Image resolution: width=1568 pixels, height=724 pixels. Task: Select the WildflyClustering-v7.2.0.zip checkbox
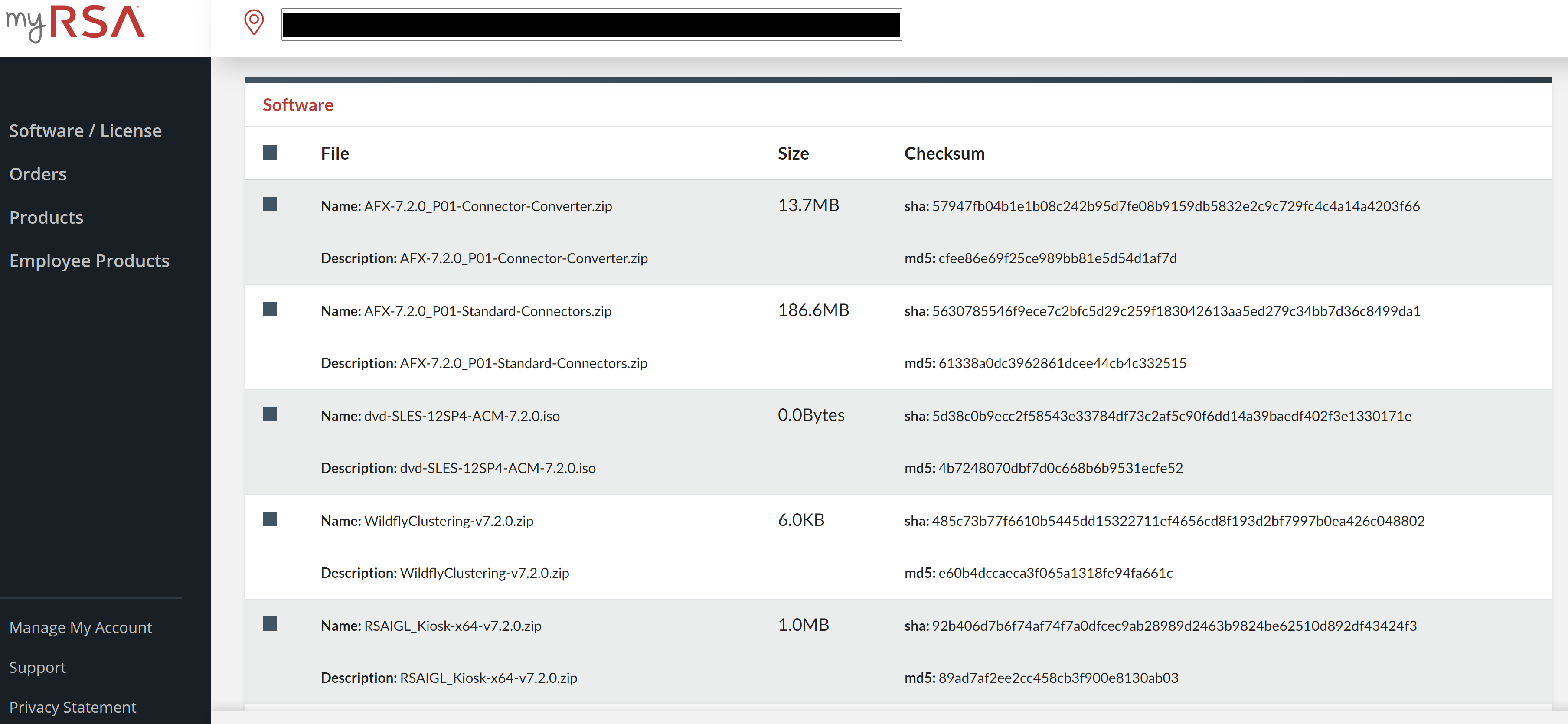click(270, 519)
